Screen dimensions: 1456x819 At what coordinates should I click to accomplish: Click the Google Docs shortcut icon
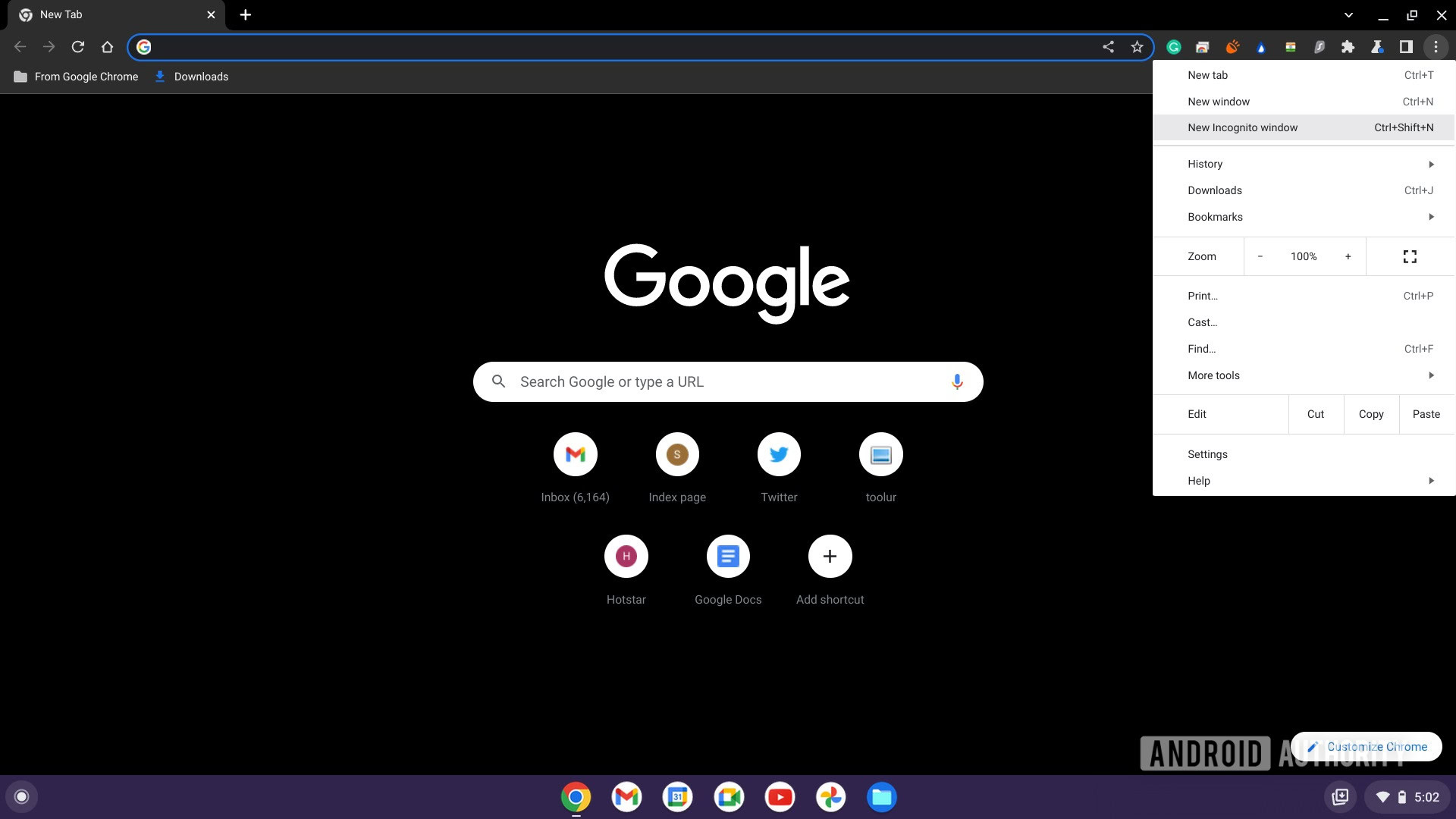coord(728,556)
